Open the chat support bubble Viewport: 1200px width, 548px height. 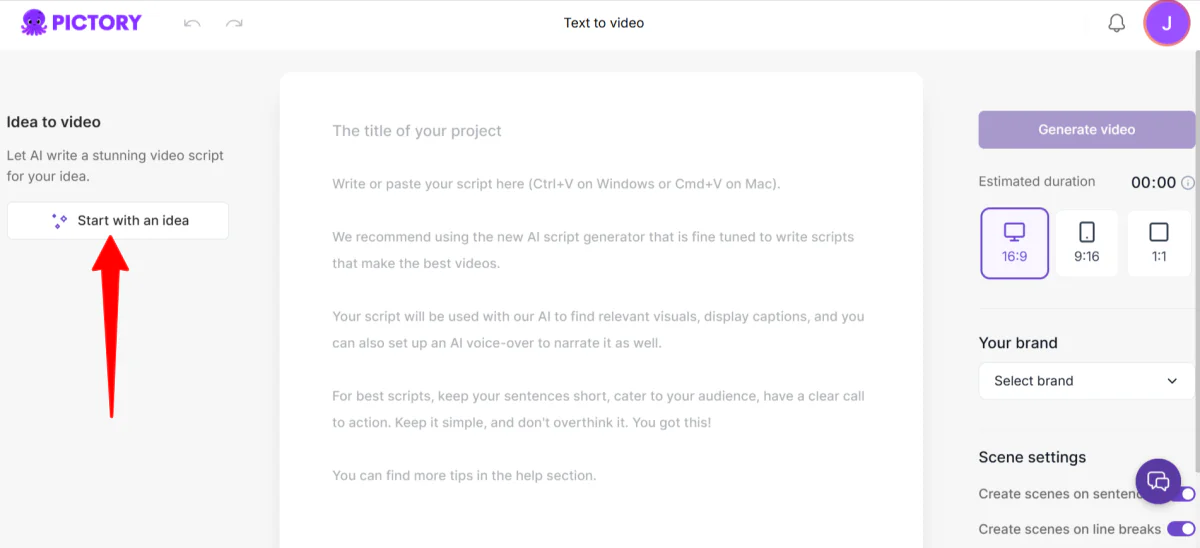tap(1158, 480)
